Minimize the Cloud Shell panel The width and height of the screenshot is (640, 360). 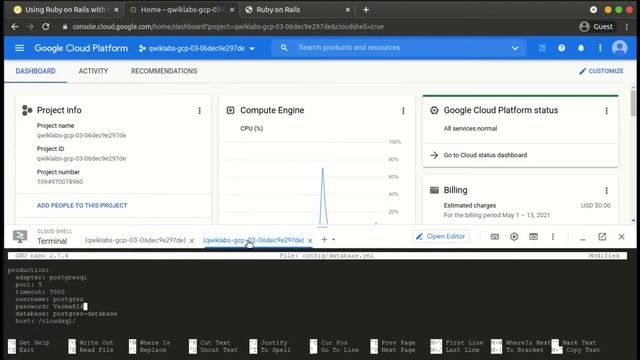point(582,238)
